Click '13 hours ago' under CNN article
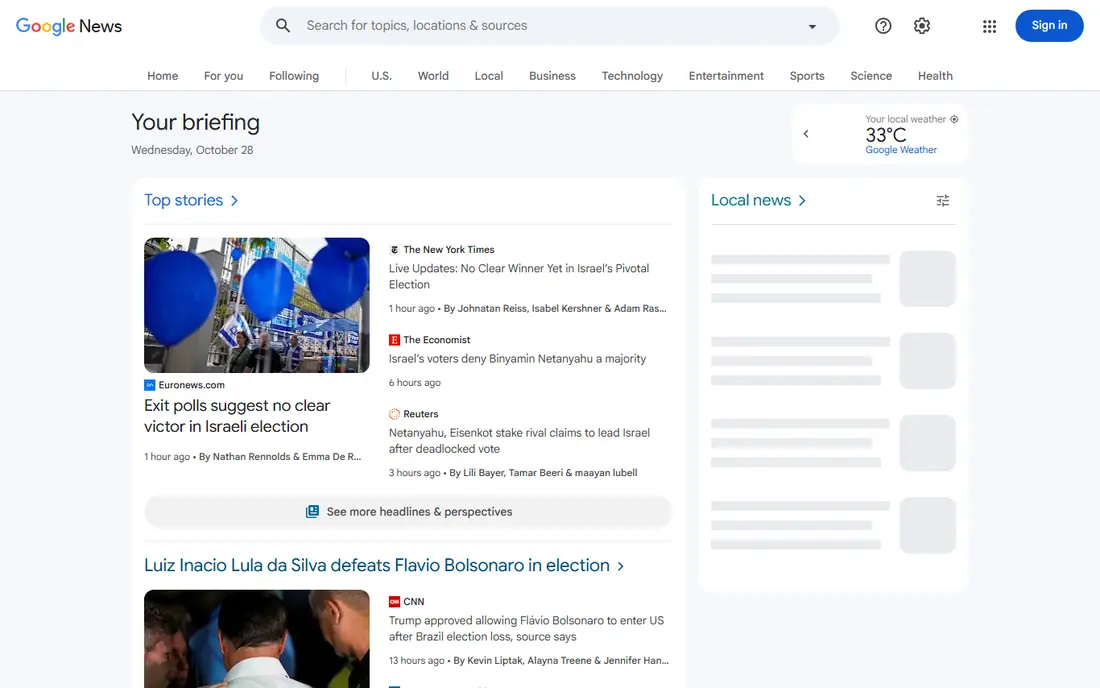1100x688 pixels. 417,661
